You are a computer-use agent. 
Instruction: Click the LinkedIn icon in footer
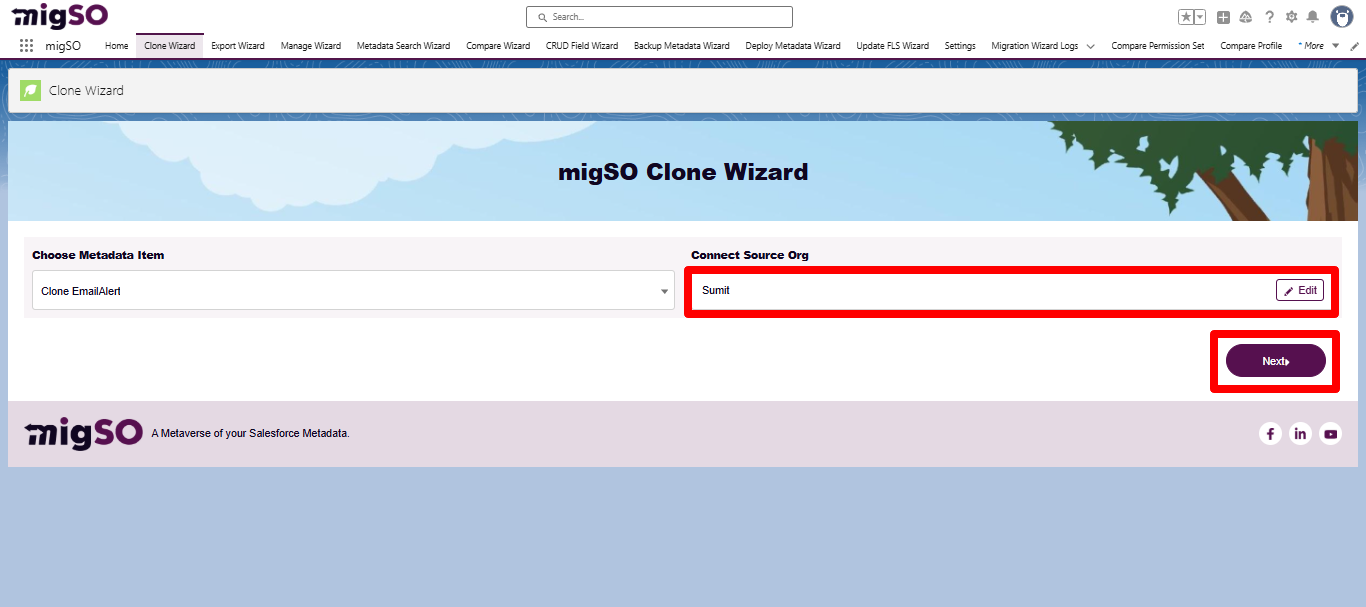(1300, 434)
